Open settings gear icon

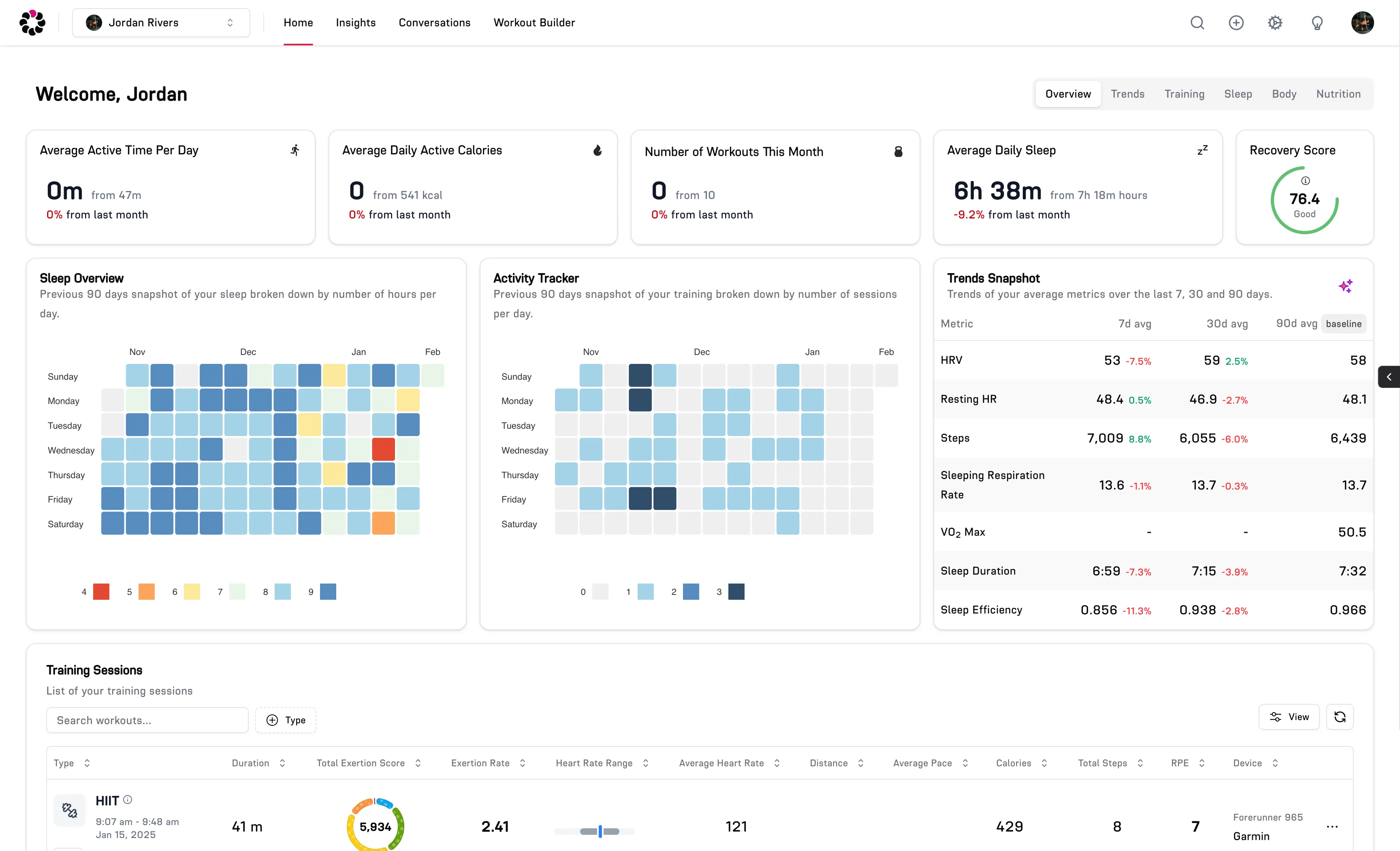tap(1275, 23)
